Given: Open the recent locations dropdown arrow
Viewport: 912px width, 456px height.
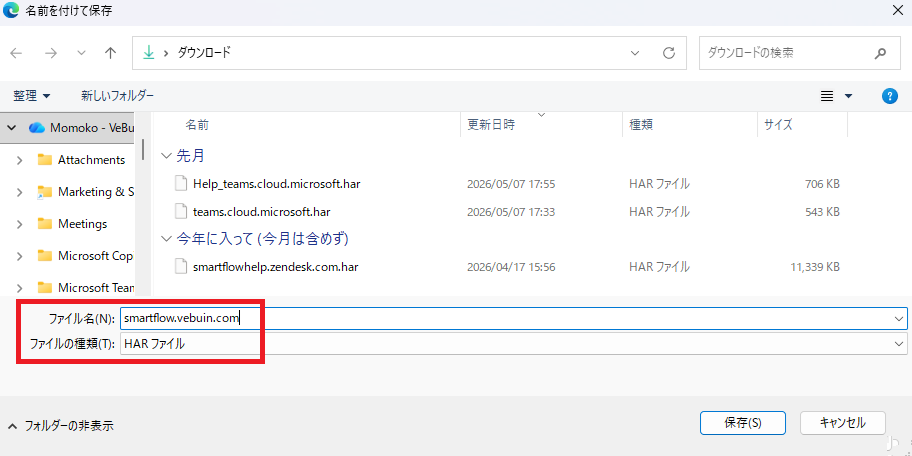Looking at the screenshot, I should click(81, 53).
